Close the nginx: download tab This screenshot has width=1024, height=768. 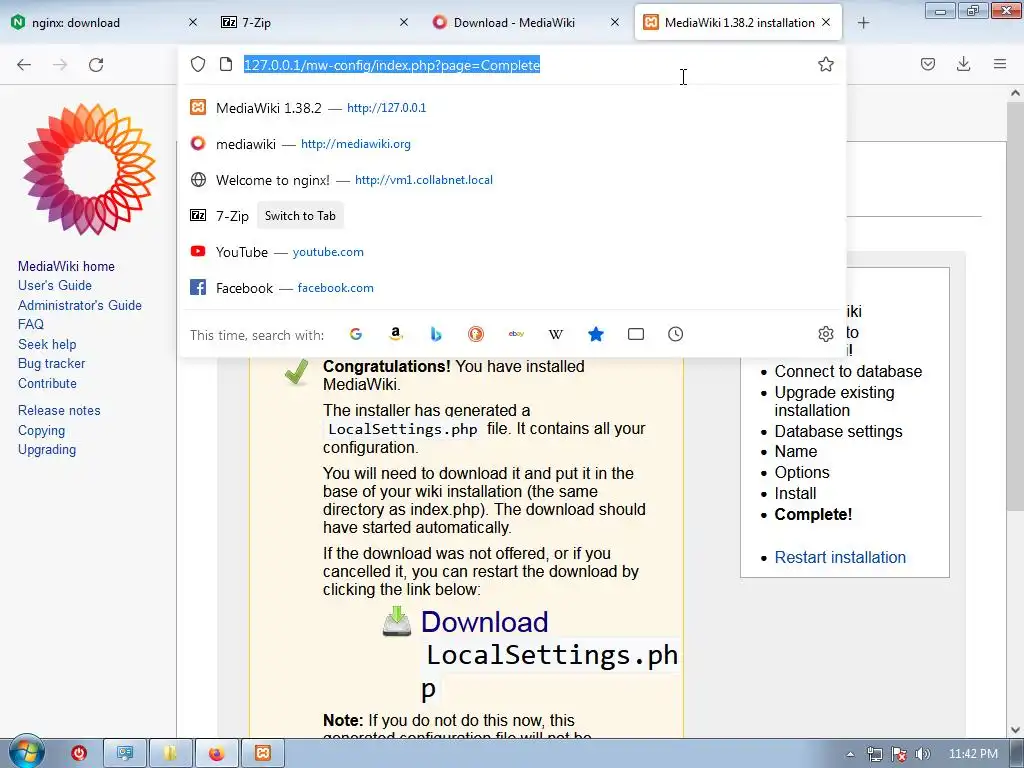pos(193,22)
